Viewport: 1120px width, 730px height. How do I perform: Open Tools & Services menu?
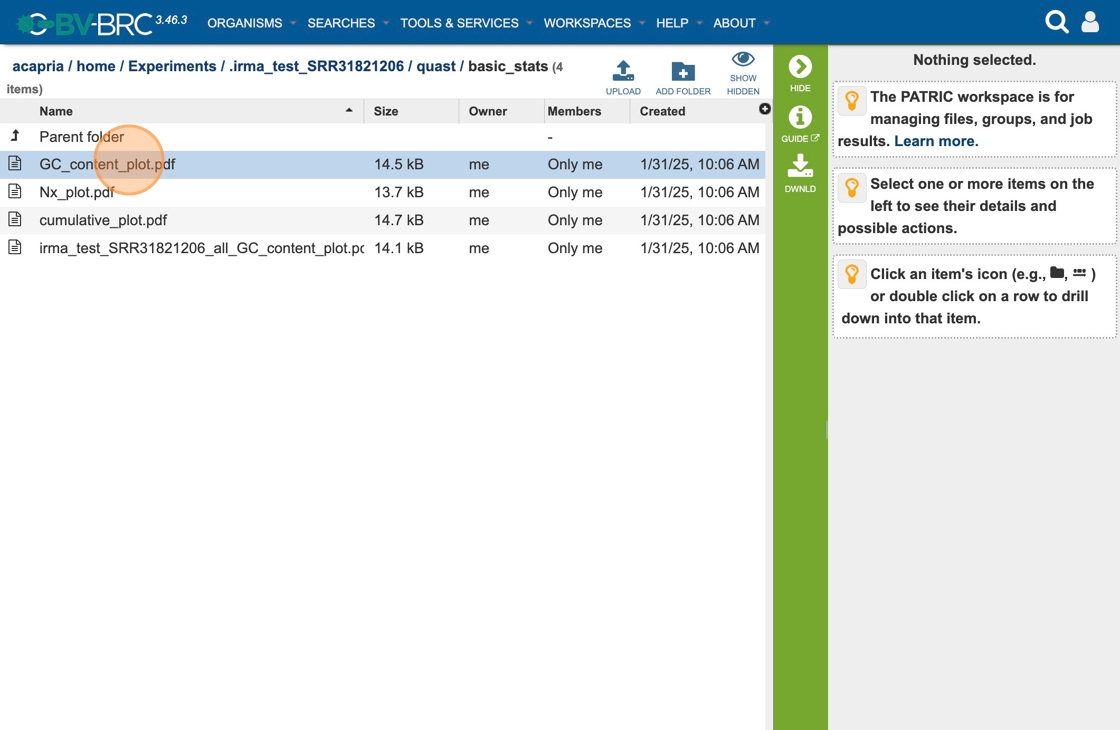coord(459,23)
